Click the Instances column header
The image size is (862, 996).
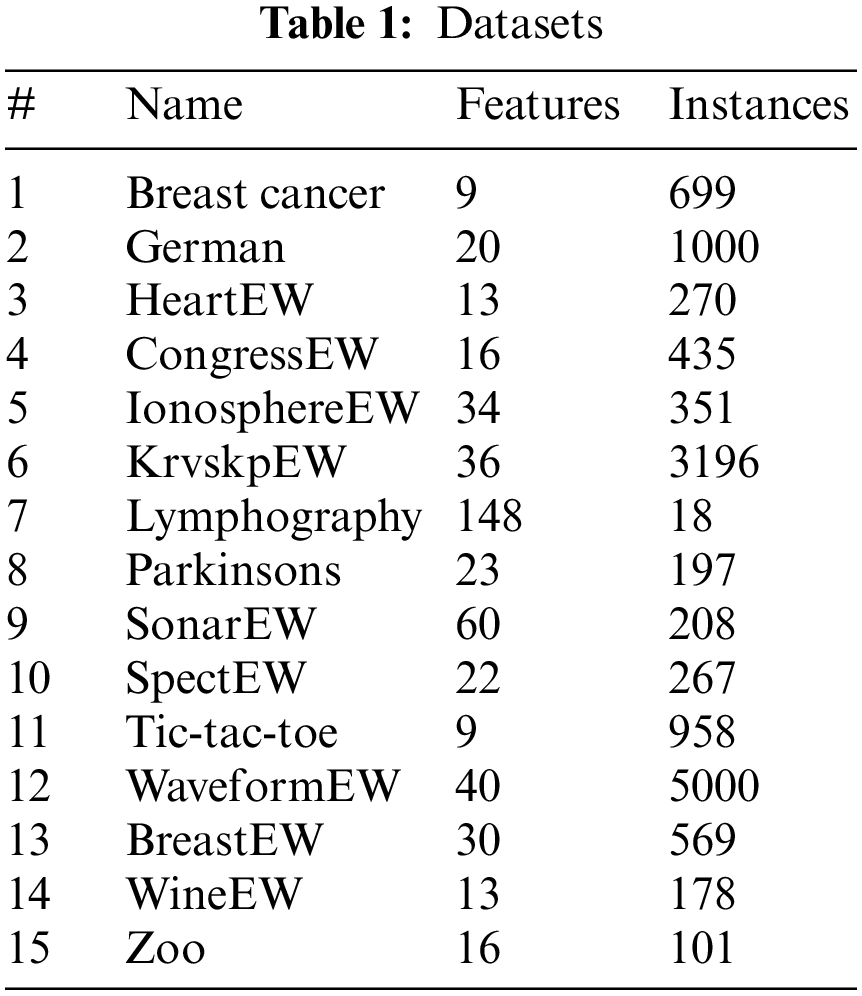coord(757,105)
